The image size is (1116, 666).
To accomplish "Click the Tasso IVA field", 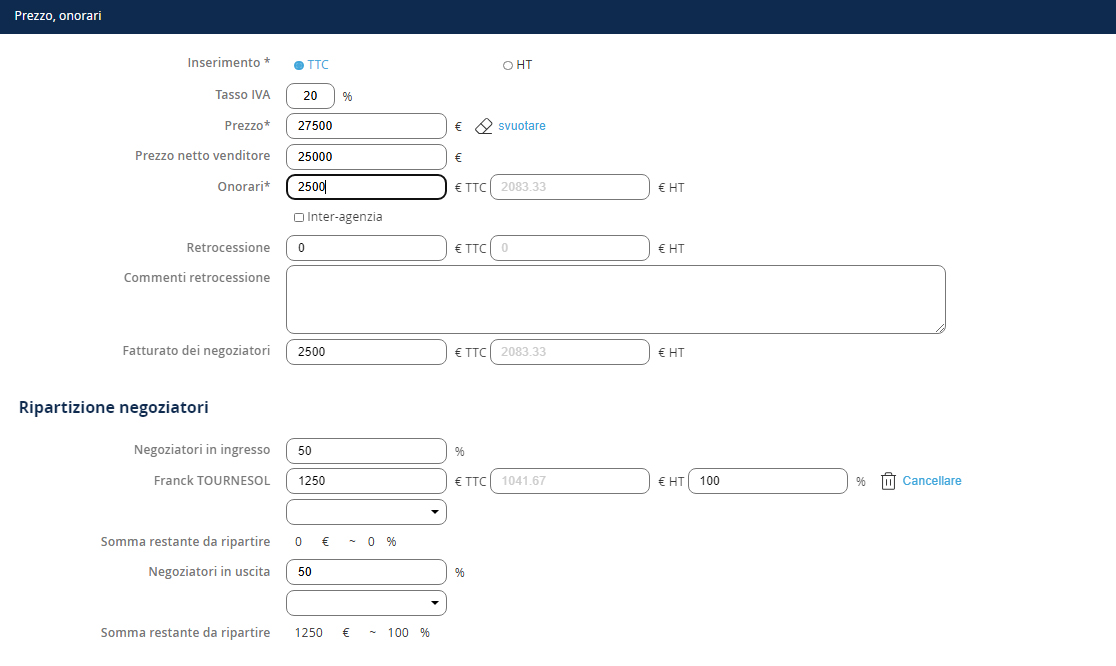I will click(310, 96).
